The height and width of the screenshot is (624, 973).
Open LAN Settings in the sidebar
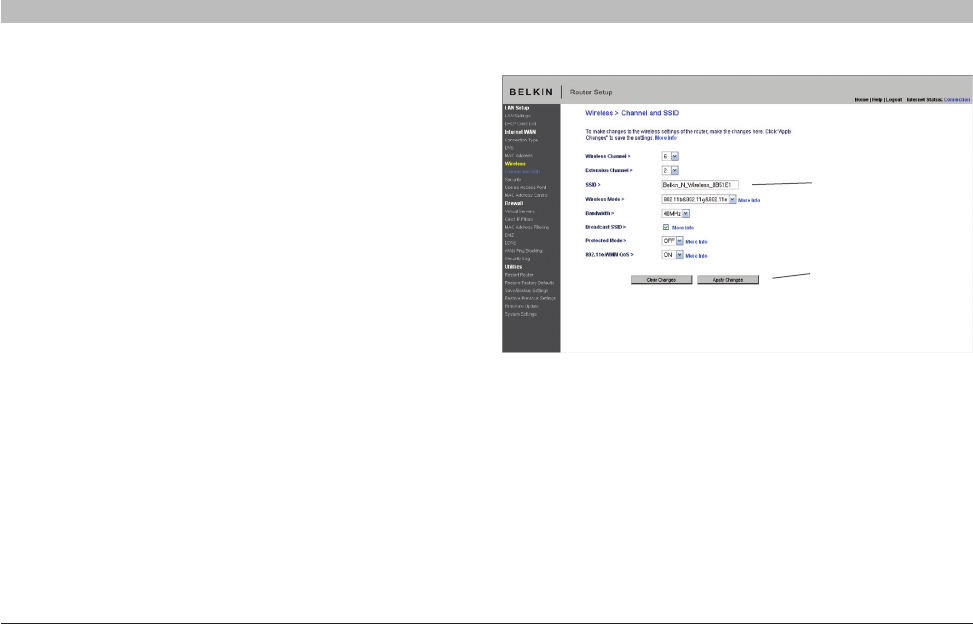[518, 116]
